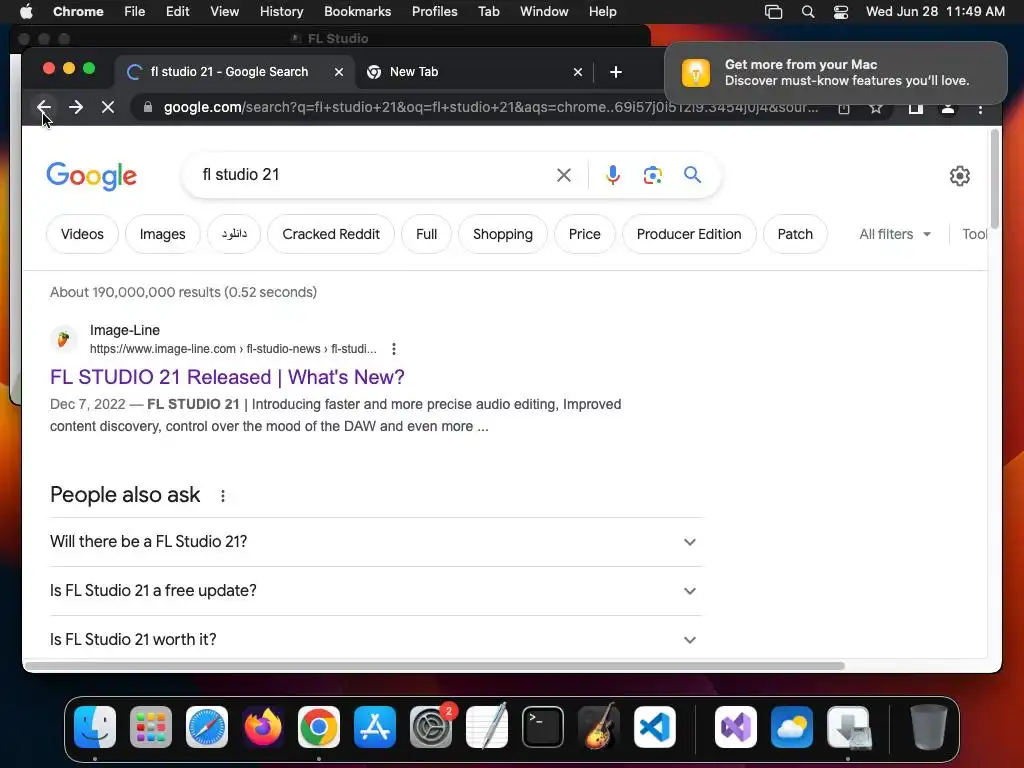
Task: Open Terminal from the Dock
Action: click(x=543, y=727)
